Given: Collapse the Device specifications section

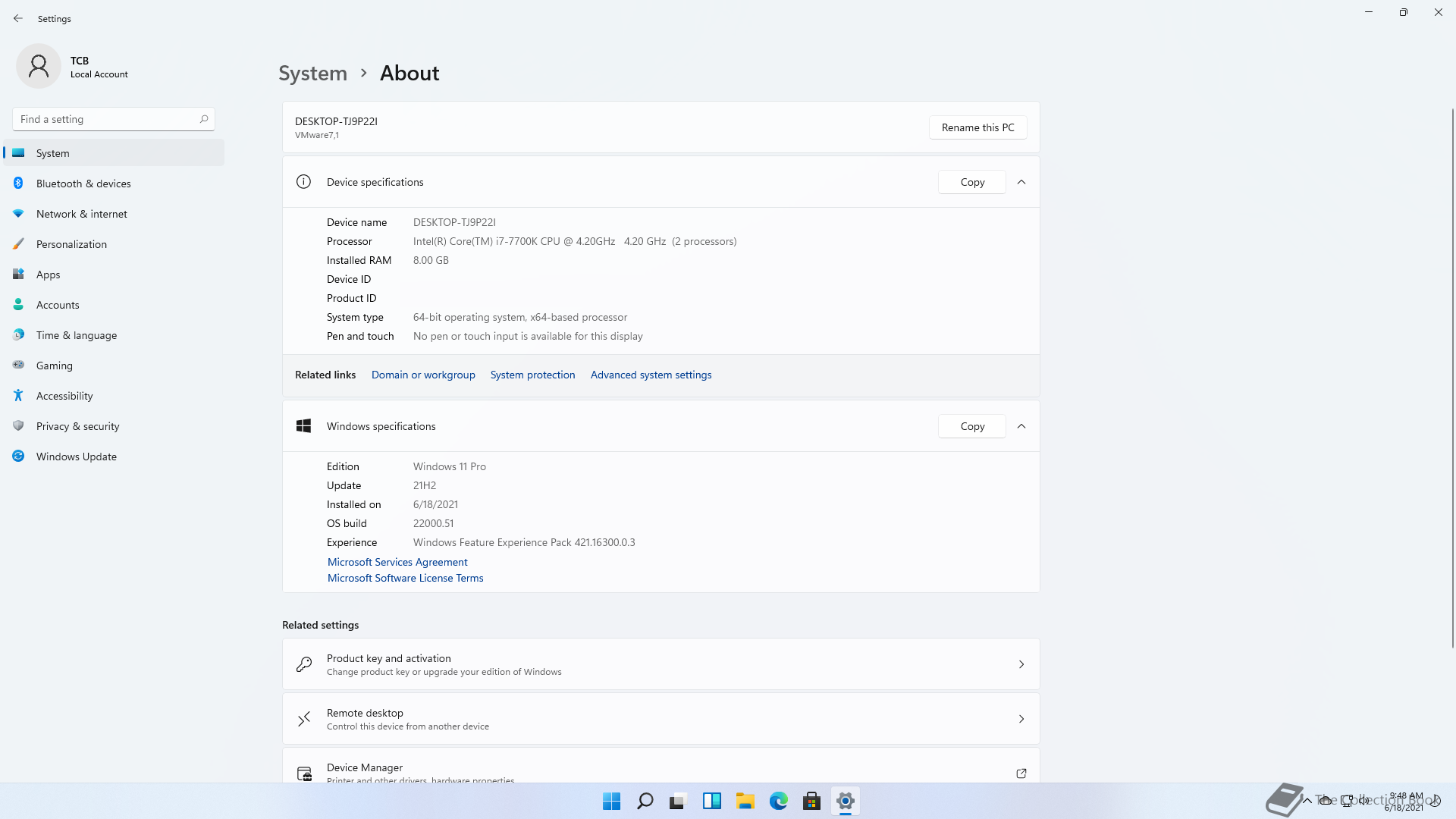Looking at the screenshot, I should [x=1021, y=182].
